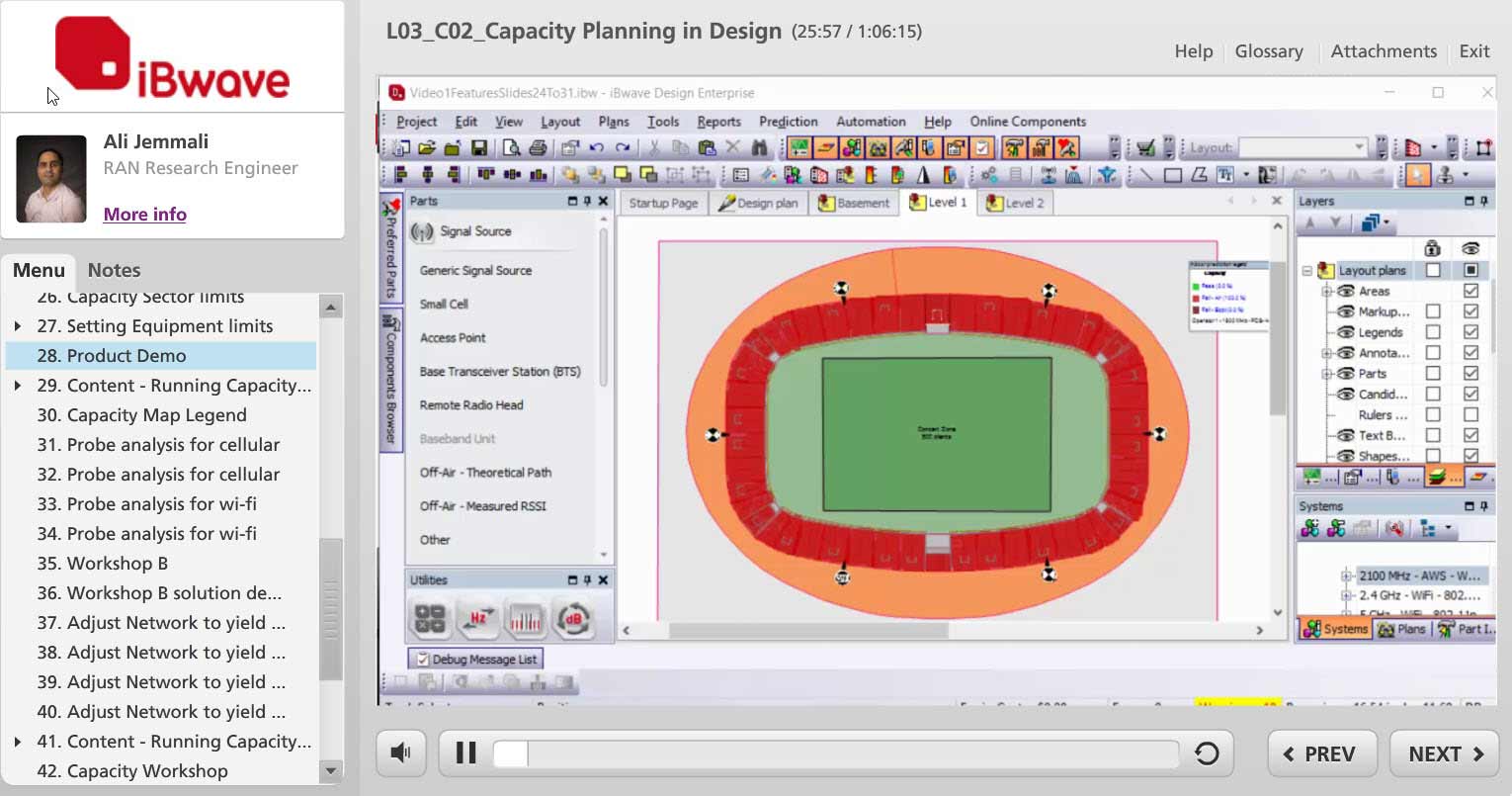Toggle visibility checkbox for the Parts layer
Screen dimensions: 1512x796
(x=1471, y=373)
